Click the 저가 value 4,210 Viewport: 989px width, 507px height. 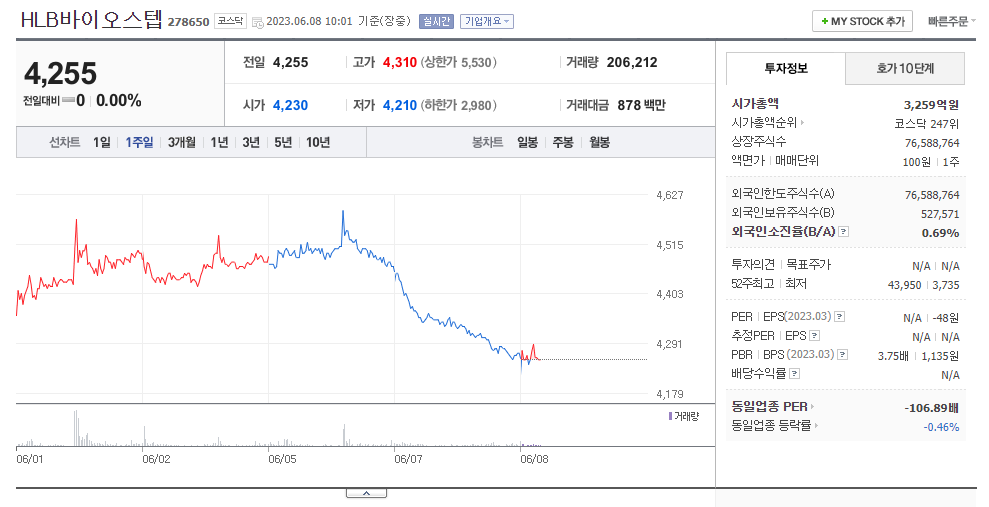400,105
